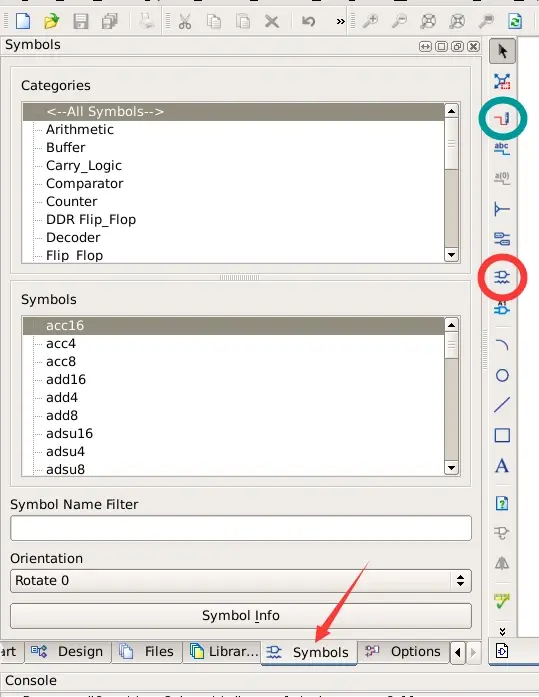The height and width of the screenshot is (697, 539).
Task: Expand hidden side toolbar tools chevron
Action: 502,632
